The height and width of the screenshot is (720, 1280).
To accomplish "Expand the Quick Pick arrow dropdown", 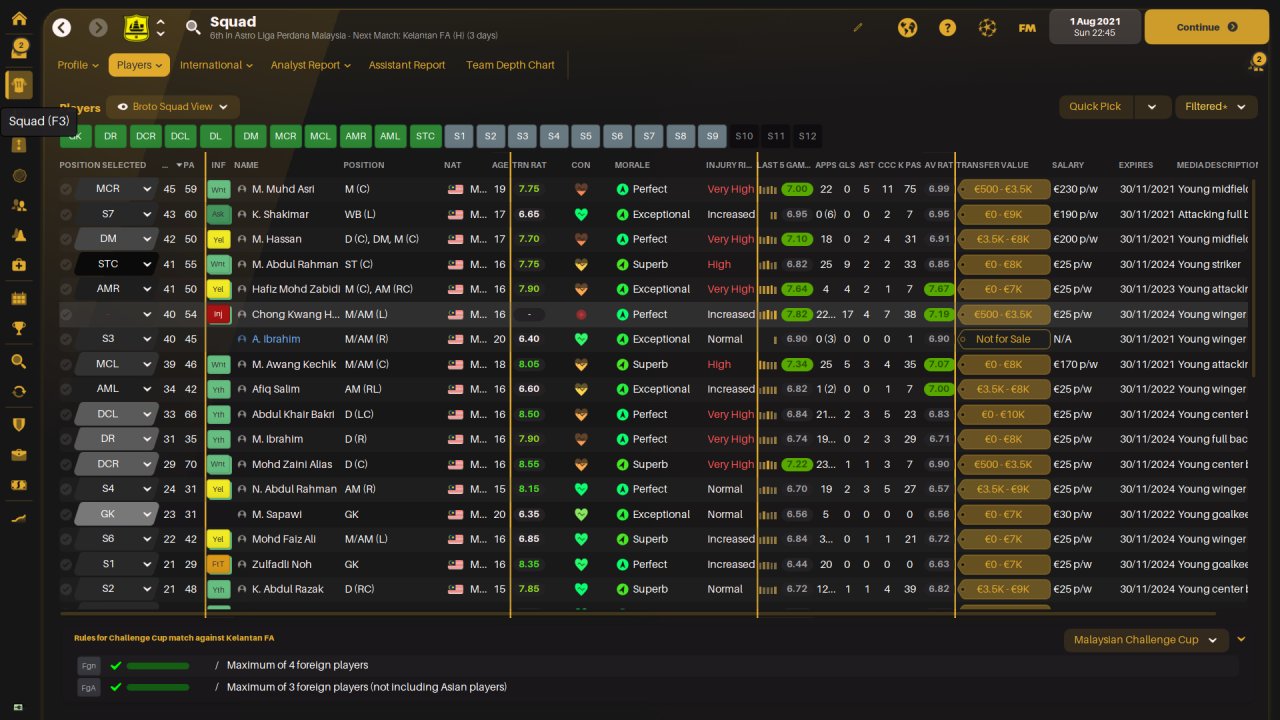I will pyautogui.click(x=1152, y=106).
